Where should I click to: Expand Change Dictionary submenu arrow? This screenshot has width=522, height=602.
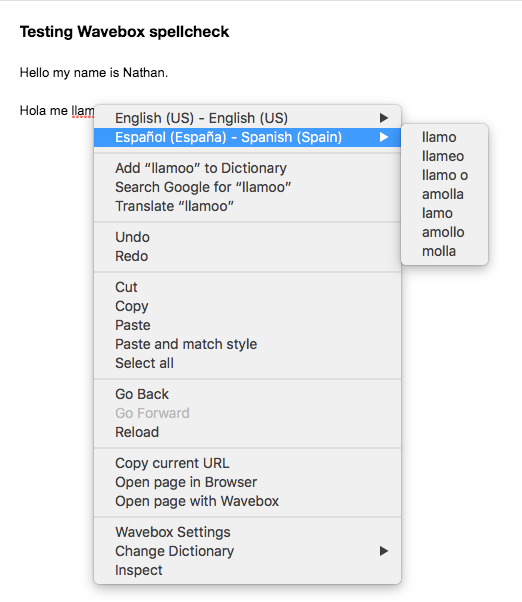[x=383, y=551]
